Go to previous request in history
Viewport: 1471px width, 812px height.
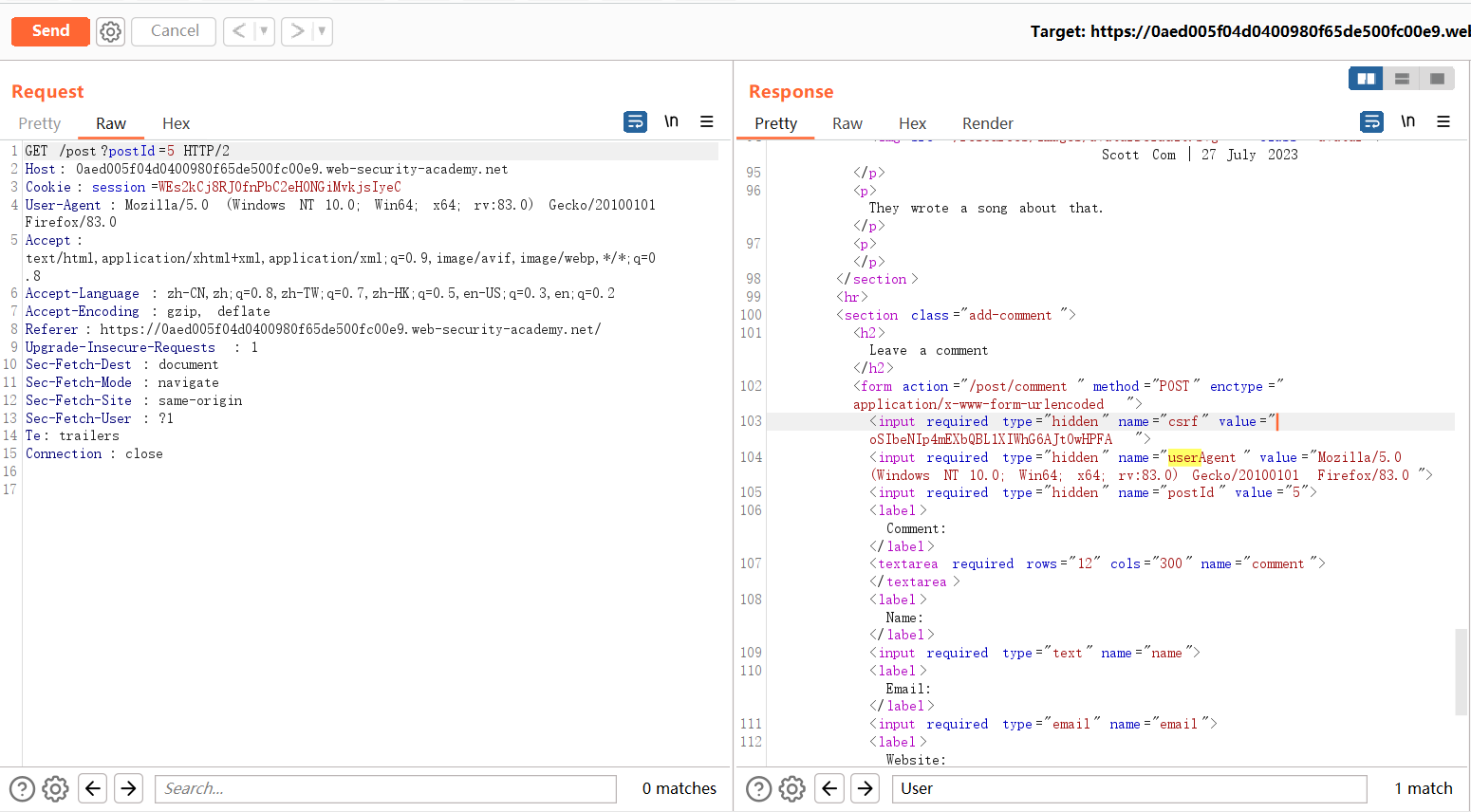point(239,31)
